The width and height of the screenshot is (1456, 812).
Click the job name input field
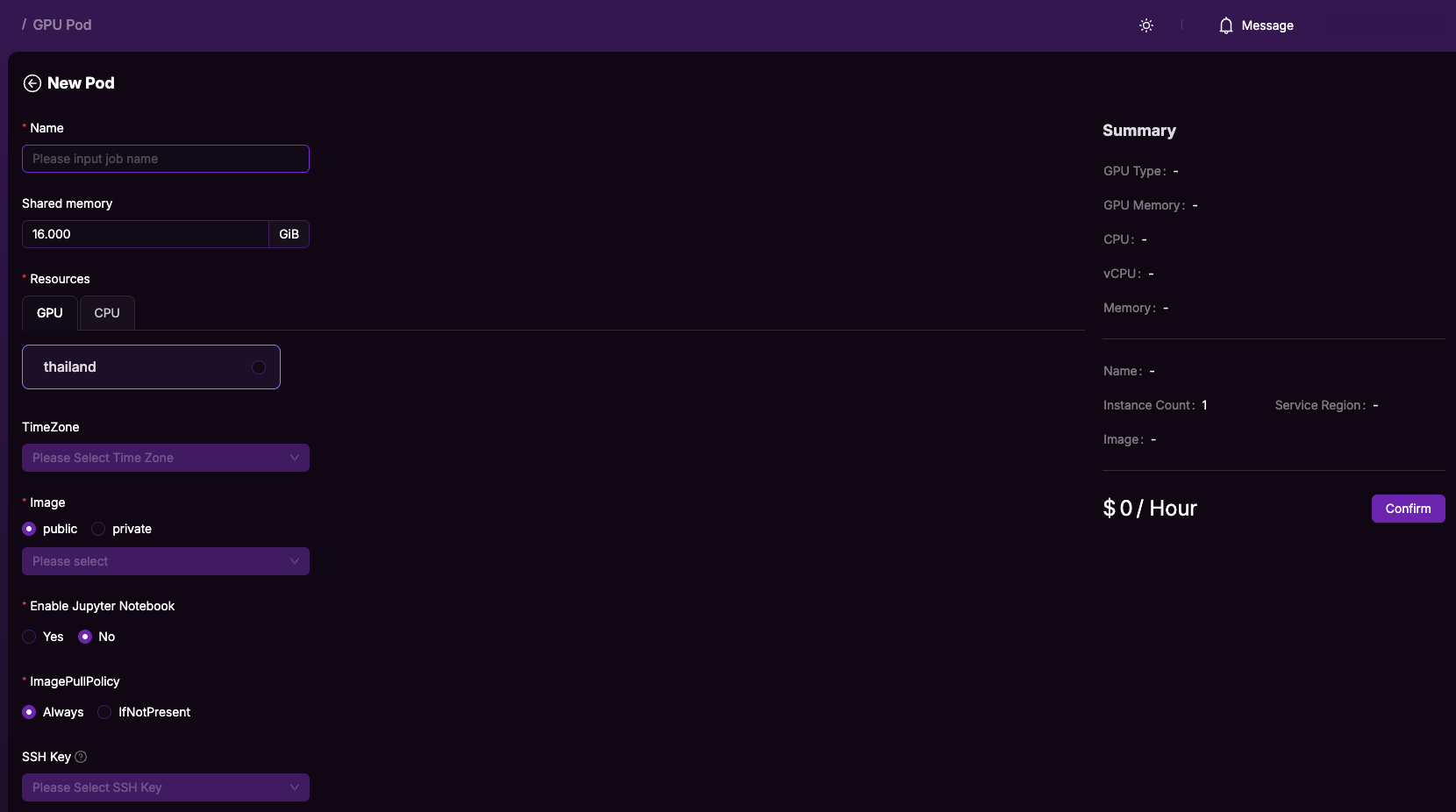point(165,159)
